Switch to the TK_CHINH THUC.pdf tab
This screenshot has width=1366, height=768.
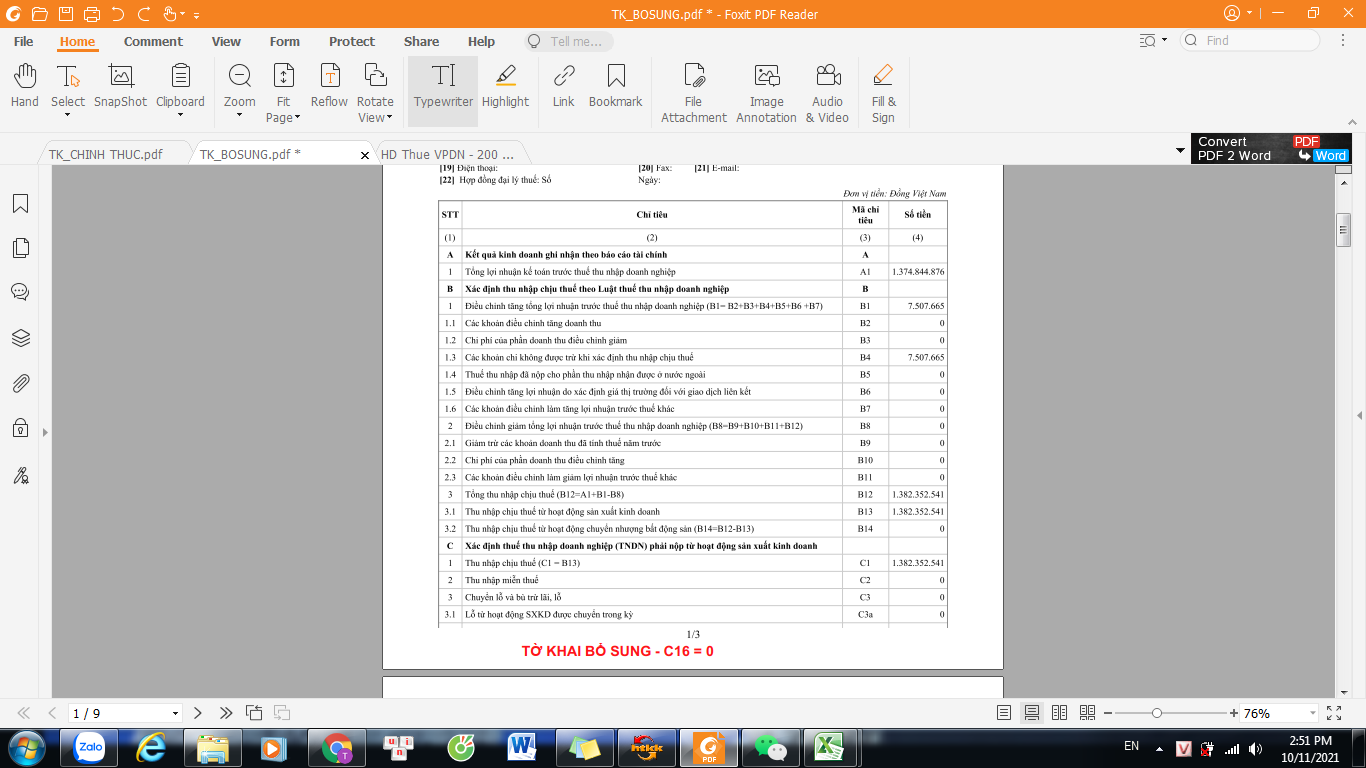[x=106, y=155]
